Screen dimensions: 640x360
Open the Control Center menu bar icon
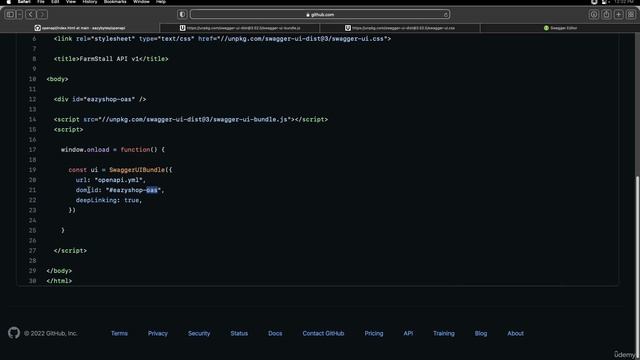(x=605, y=2)
